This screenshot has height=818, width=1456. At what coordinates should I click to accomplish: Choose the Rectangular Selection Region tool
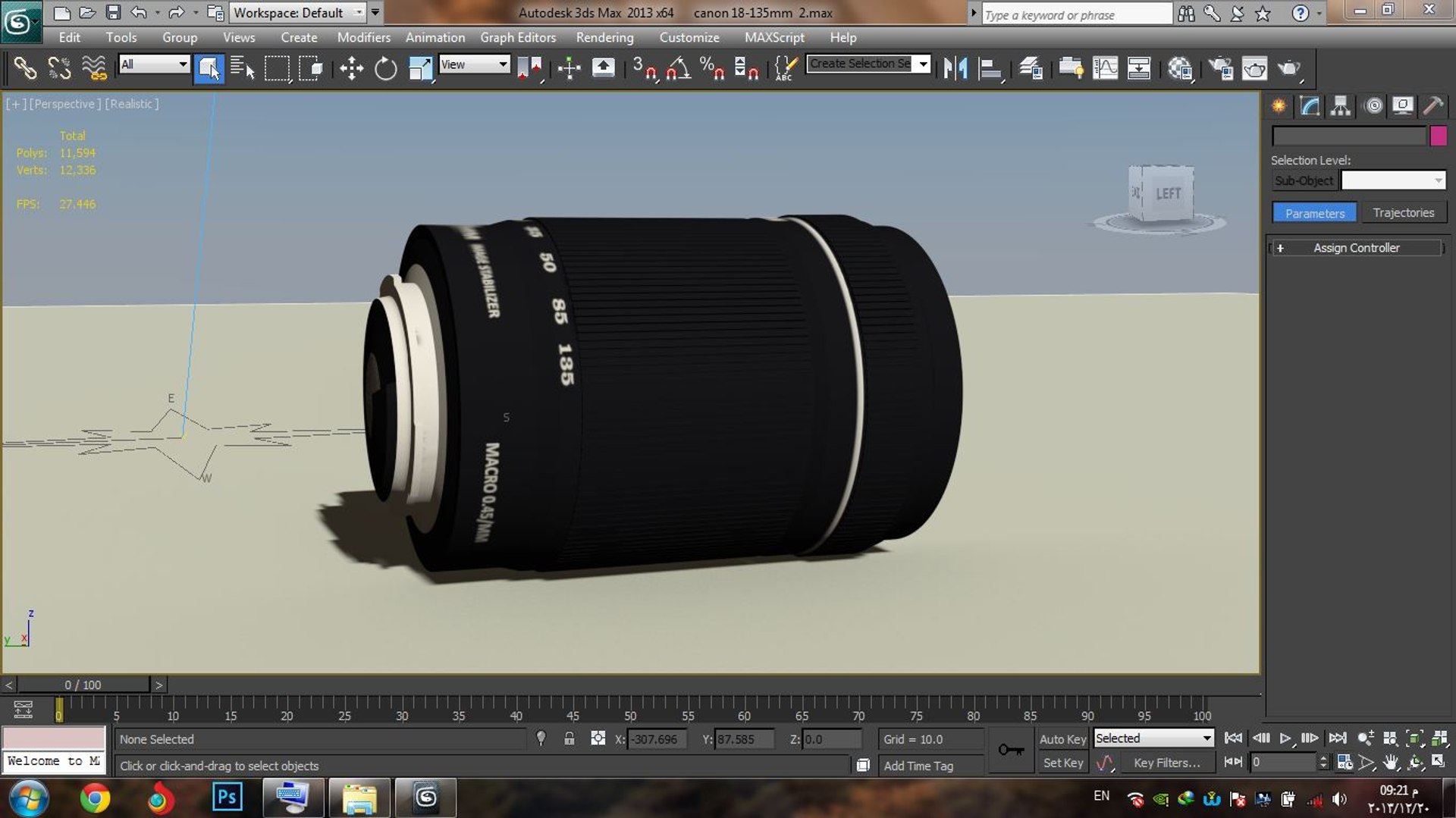click(277, 68)
